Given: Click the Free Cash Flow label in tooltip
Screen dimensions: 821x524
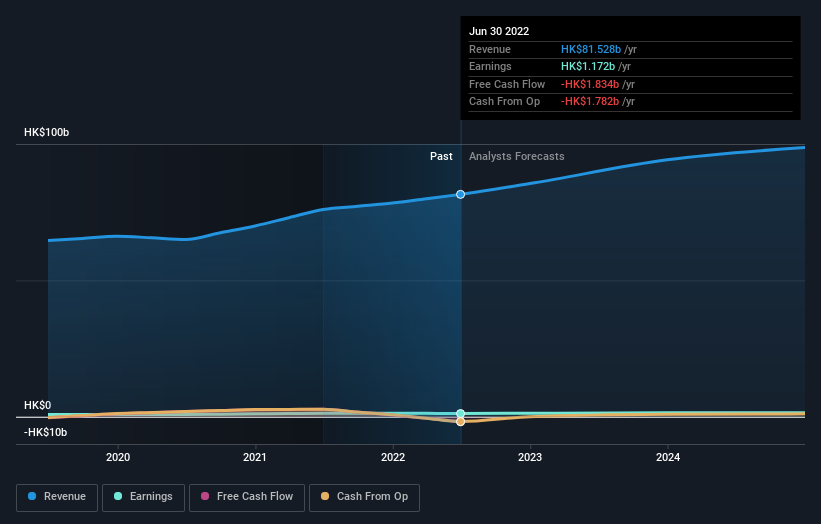Looking at the screenshot, I should point(507,84).
